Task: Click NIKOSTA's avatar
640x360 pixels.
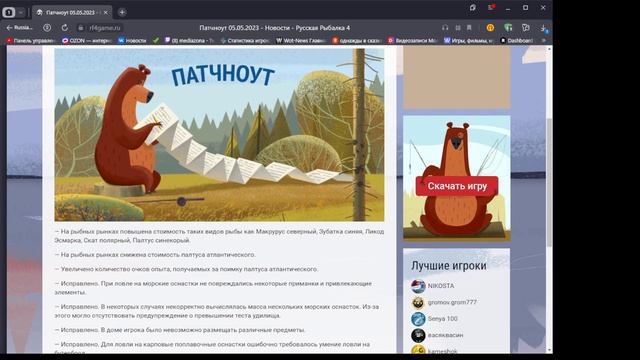Action: 418,286
